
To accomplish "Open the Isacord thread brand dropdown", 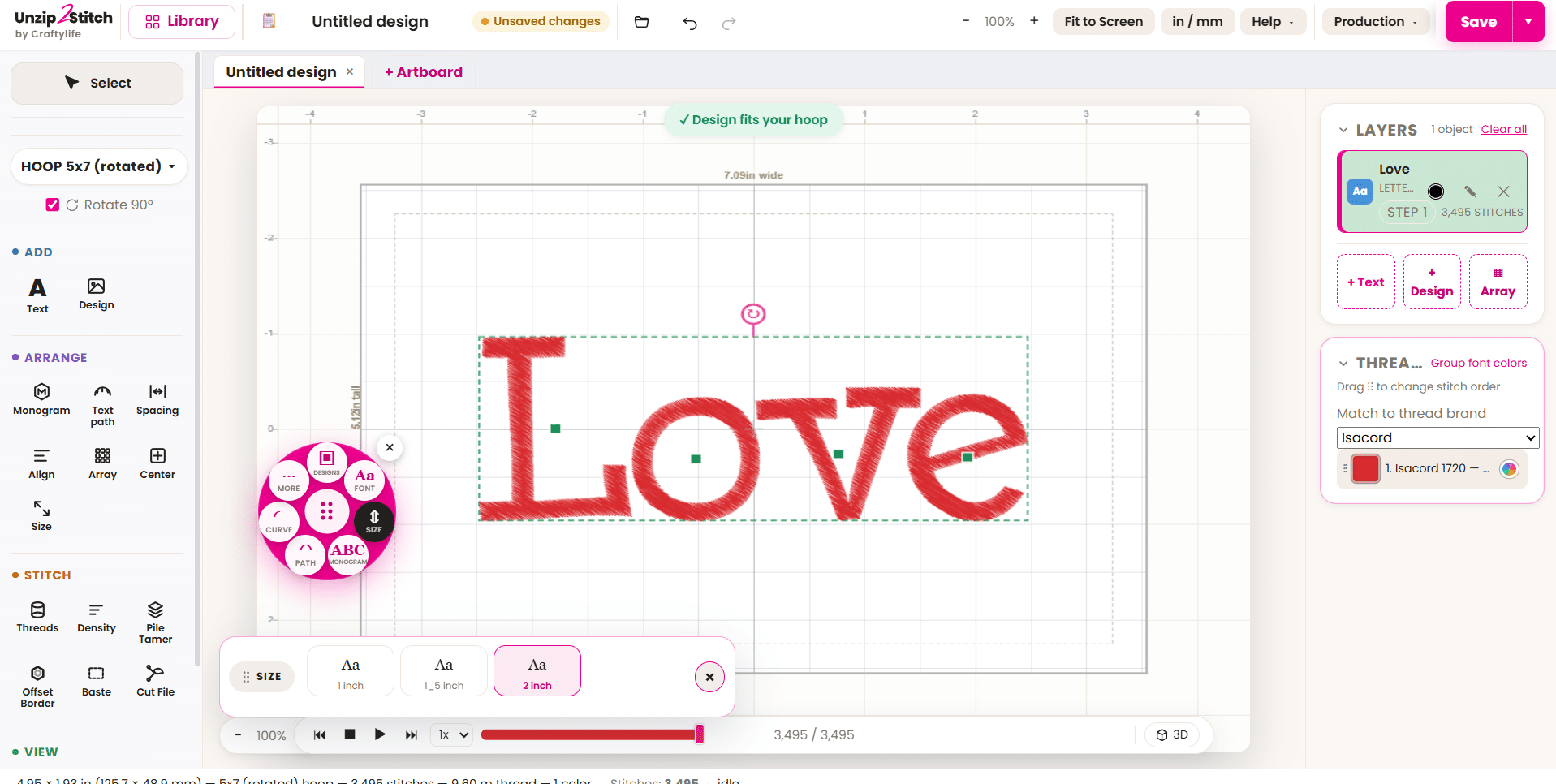I will [1437, 437].
